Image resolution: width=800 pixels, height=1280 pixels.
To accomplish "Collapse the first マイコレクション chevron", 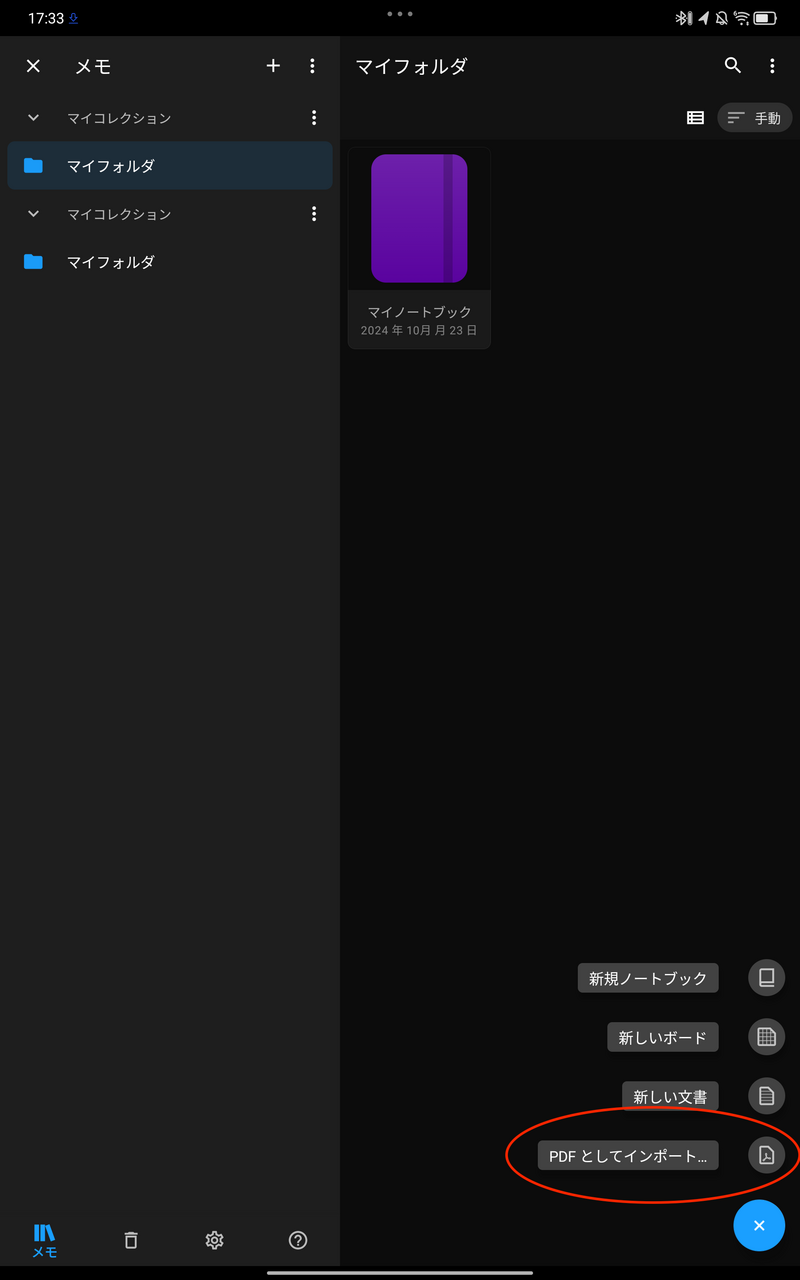I will (x=33, y=118).
